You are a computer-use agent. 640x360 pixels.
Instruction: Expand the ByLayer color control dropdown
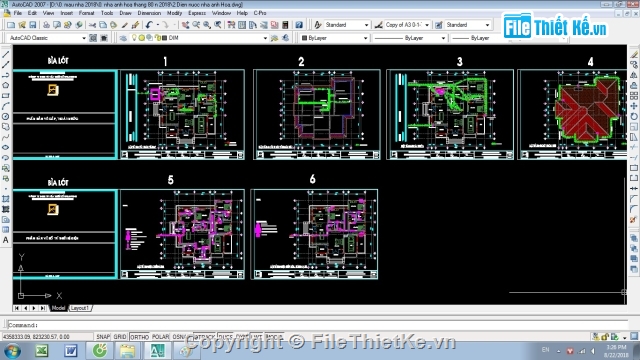(x=334, y=38)
